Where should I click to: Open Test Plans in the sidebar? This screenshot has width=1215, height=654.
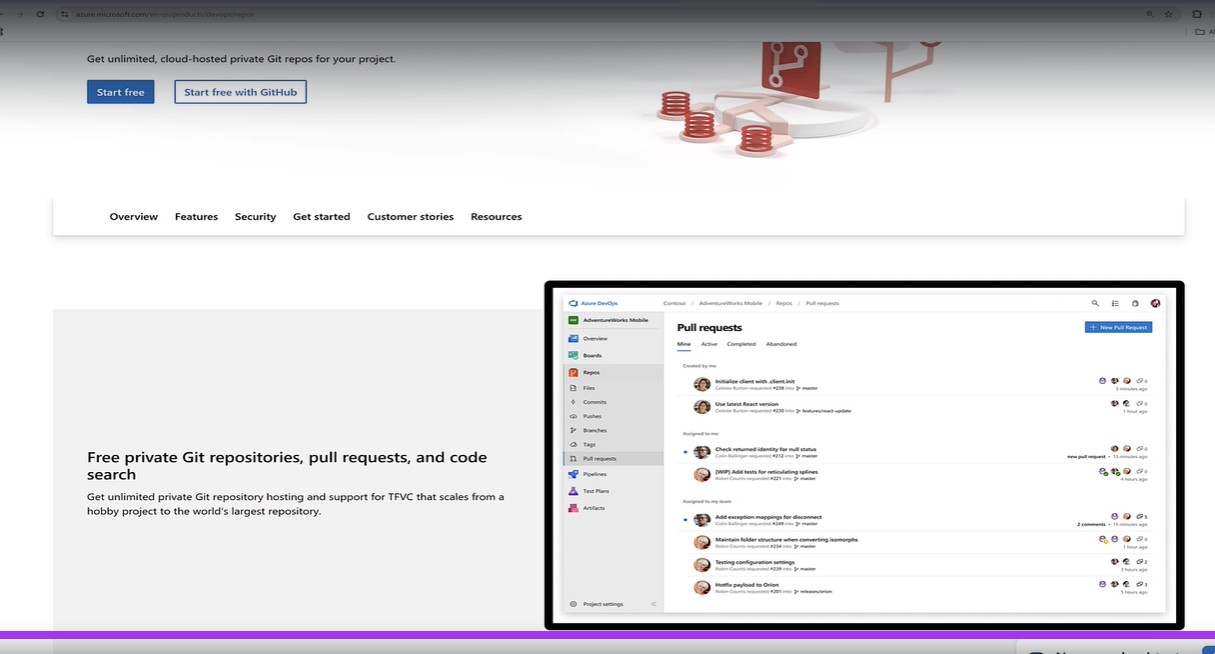[x=596, y=491]
